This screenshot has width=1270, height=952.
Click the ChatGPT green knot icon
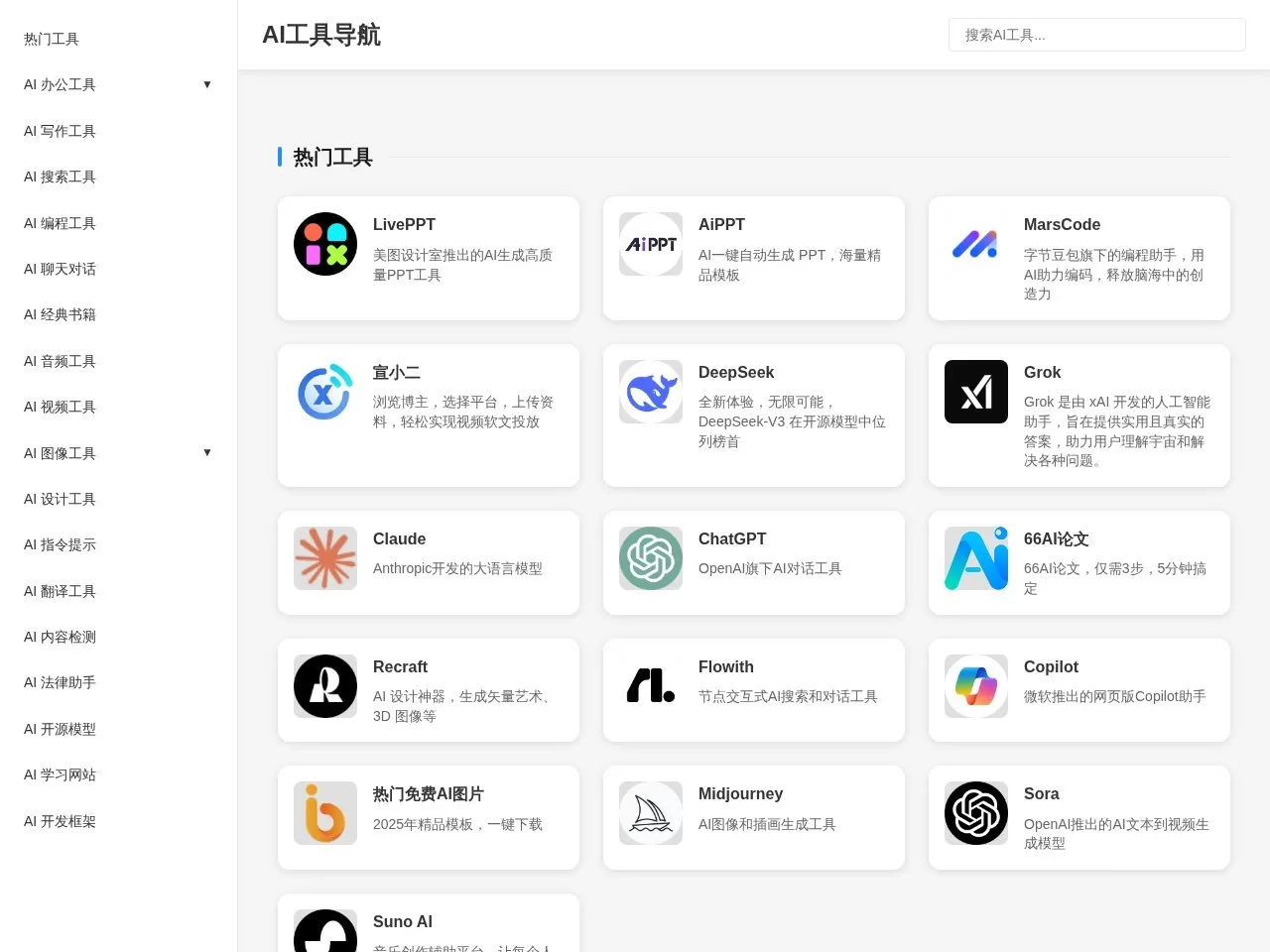click(x=651, y=558)
